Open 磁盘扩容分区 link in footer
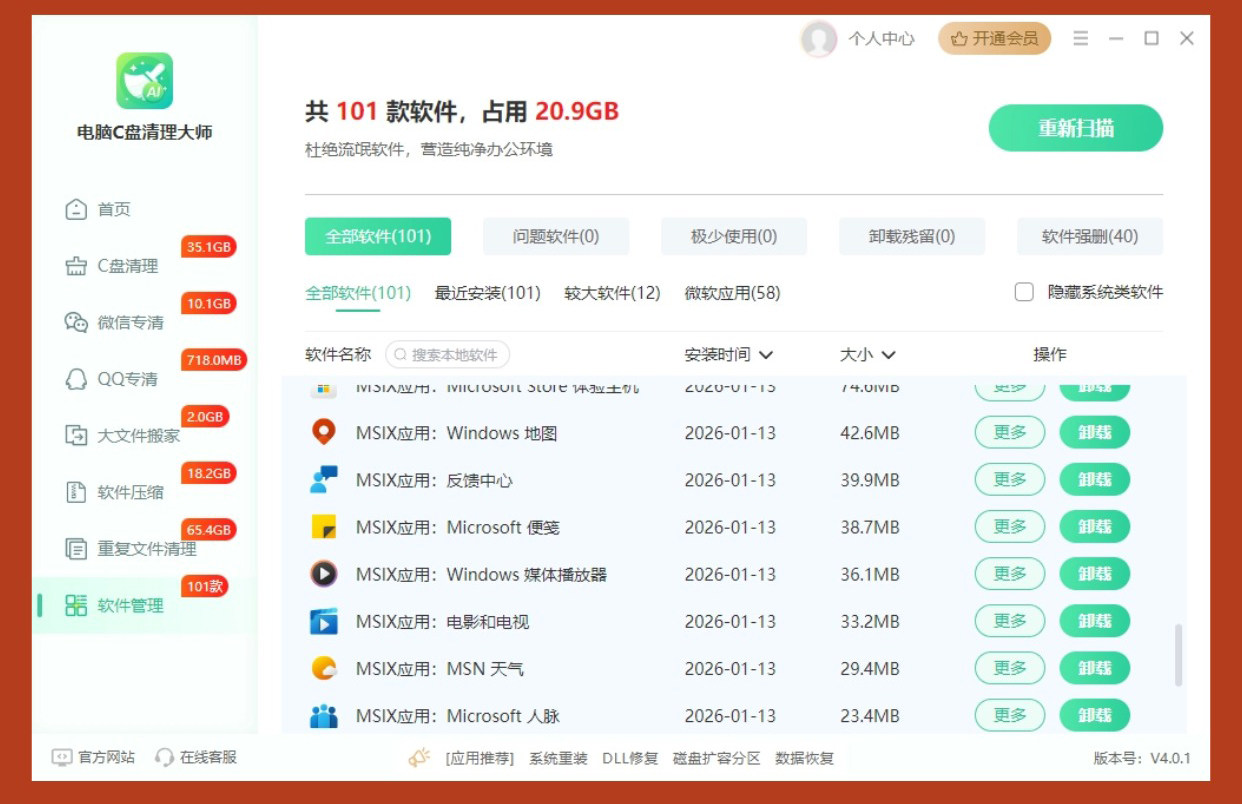The width and height of the screenshot is (1242, 804). [716, 758]
